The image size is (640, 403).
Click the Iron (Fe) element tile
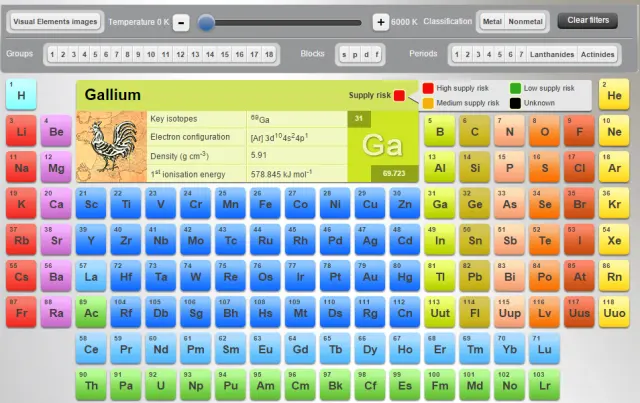[x=265, y=204]
